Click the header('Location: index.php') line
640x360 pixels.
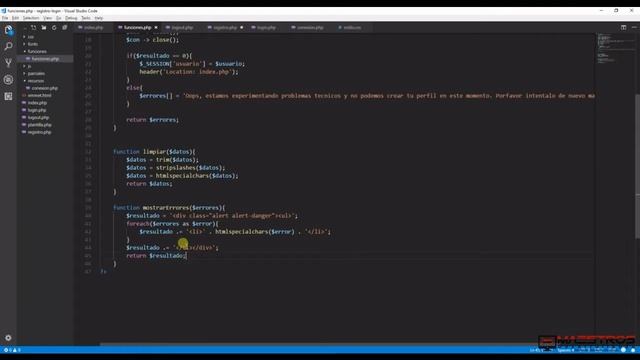pyautogui.click(x=189, y=72)
